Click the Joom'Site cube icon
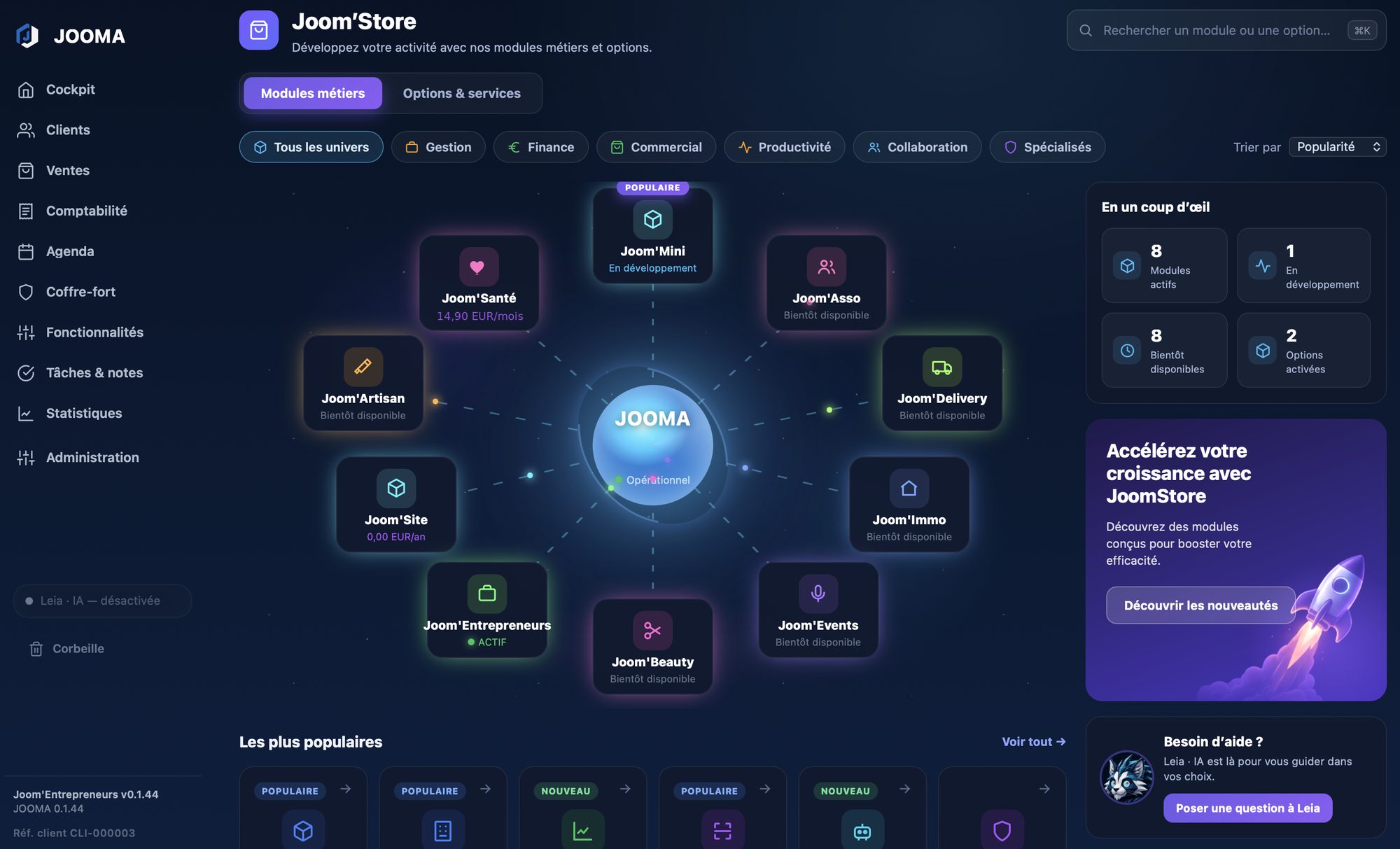The image size is (1400, 849). 396,488
